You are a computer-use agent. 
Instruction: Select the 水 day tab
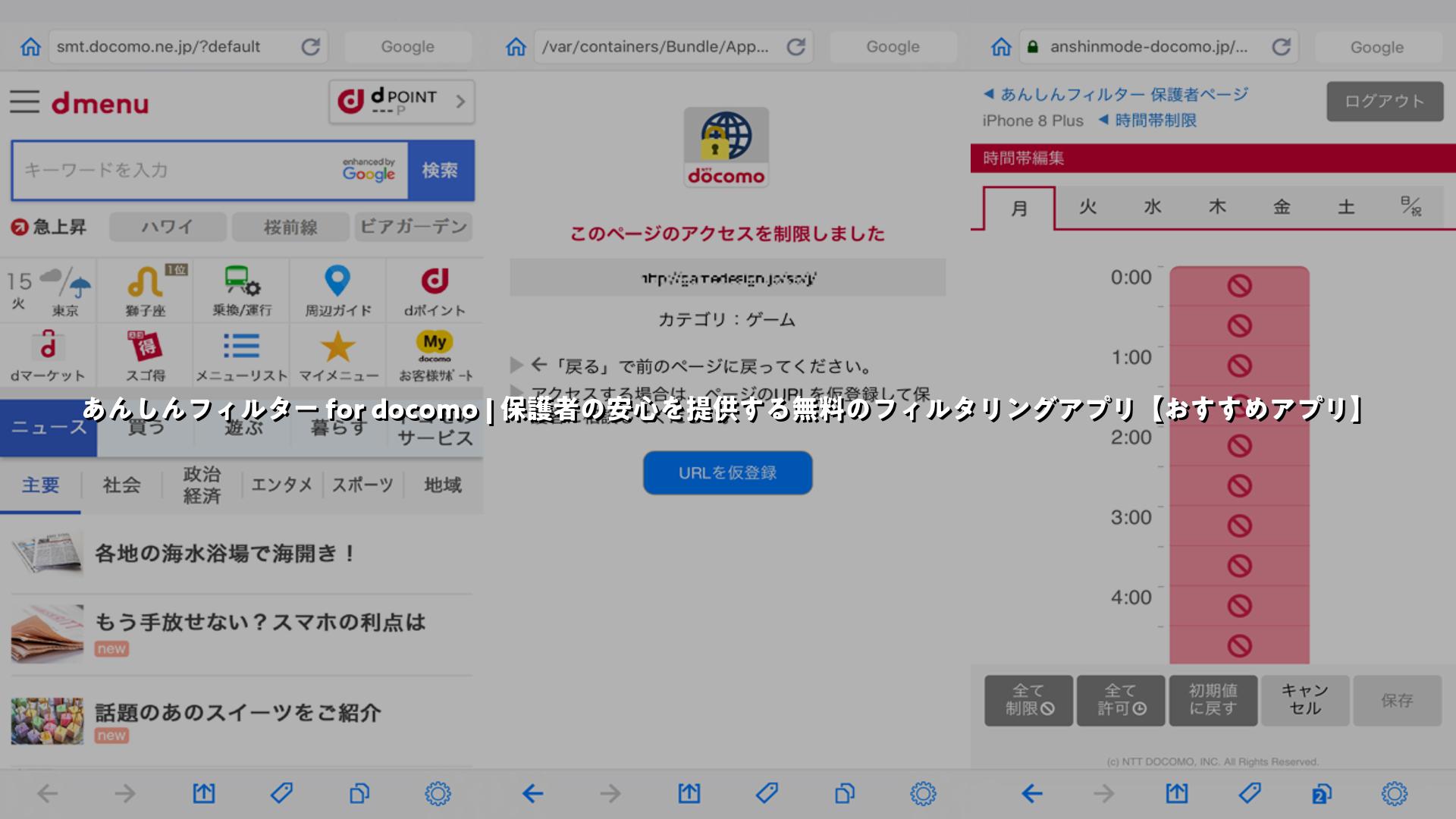pos(1153,206)
